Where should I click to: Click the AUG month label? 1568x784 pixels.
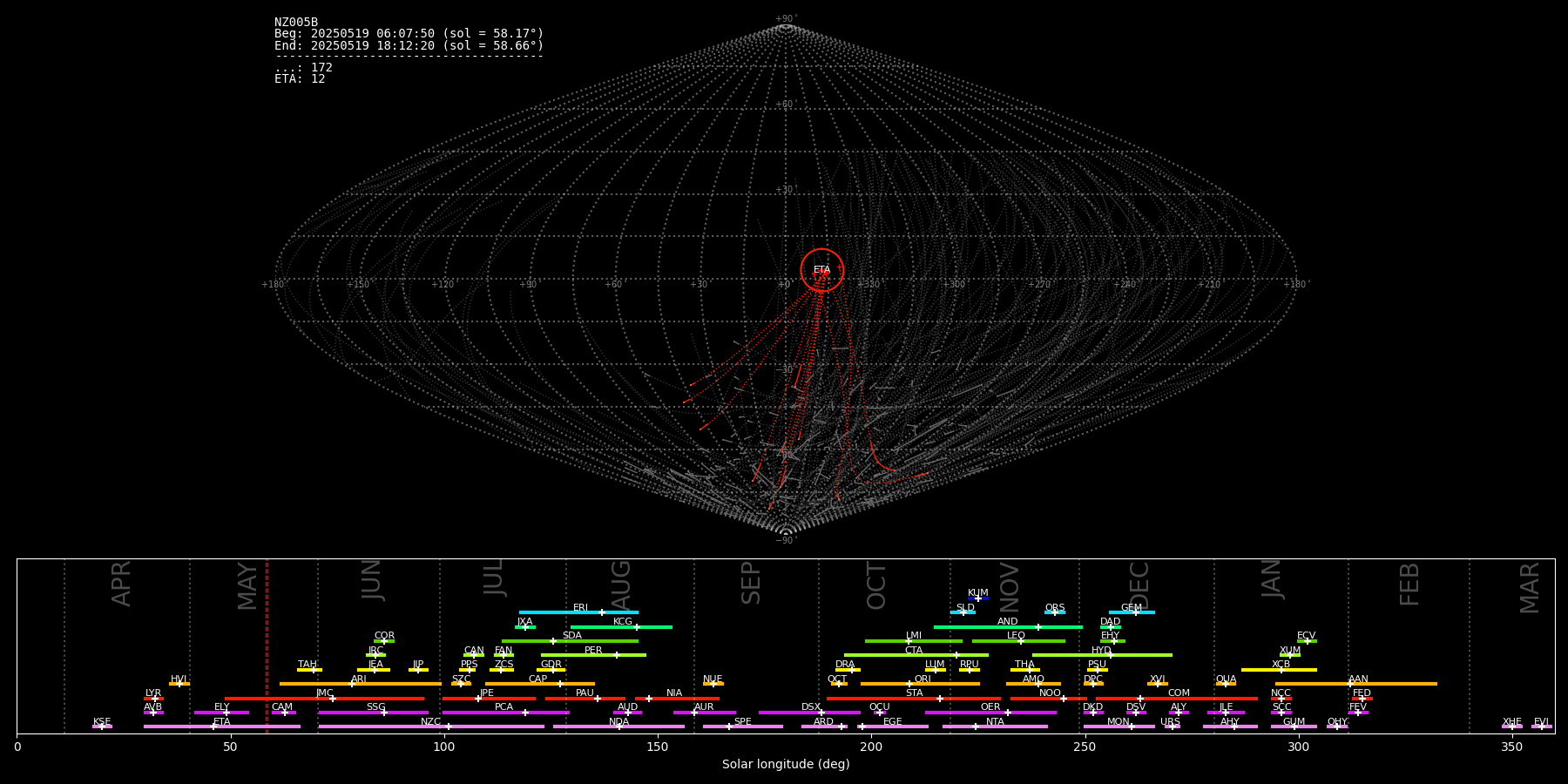coord(621,584)
